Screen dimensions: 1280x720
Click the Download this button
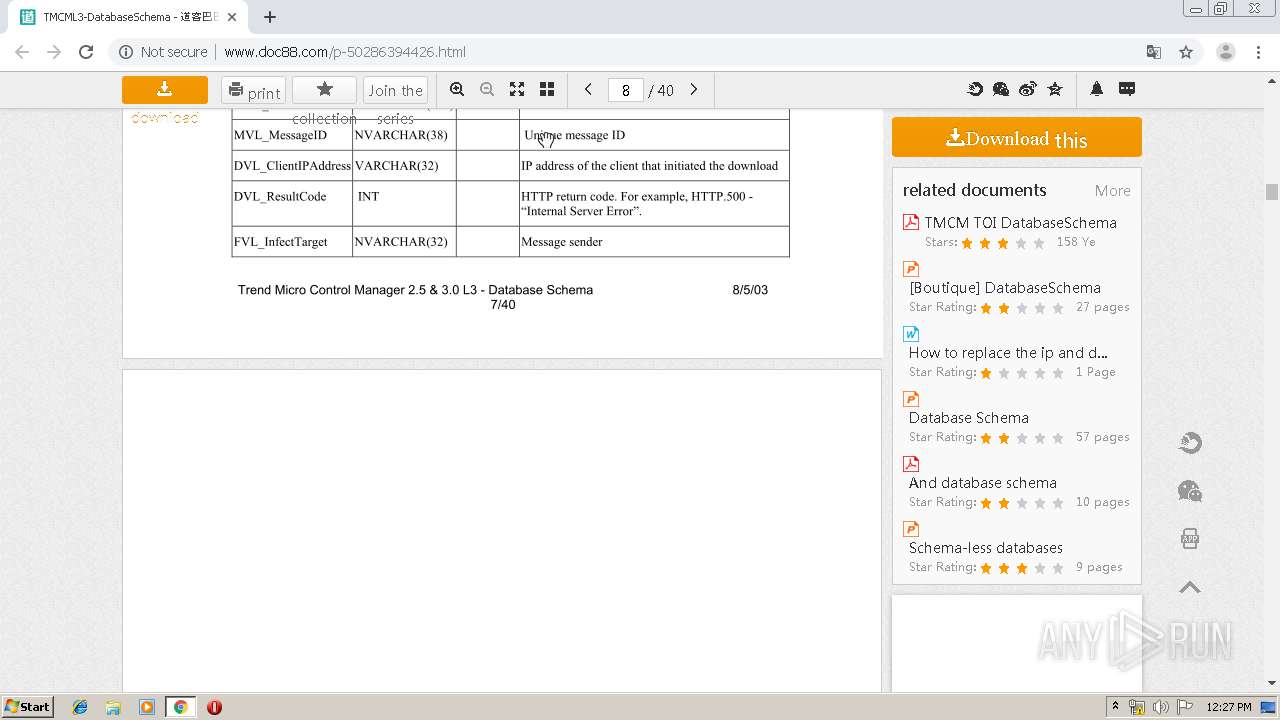coord(1017,137)
